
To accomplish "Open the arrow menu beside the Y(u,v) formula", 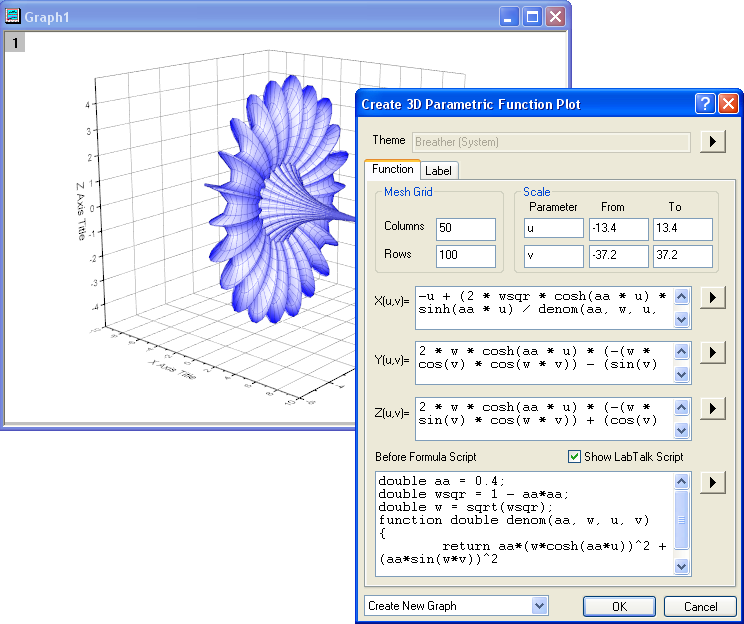I will (x=712, y=353).
